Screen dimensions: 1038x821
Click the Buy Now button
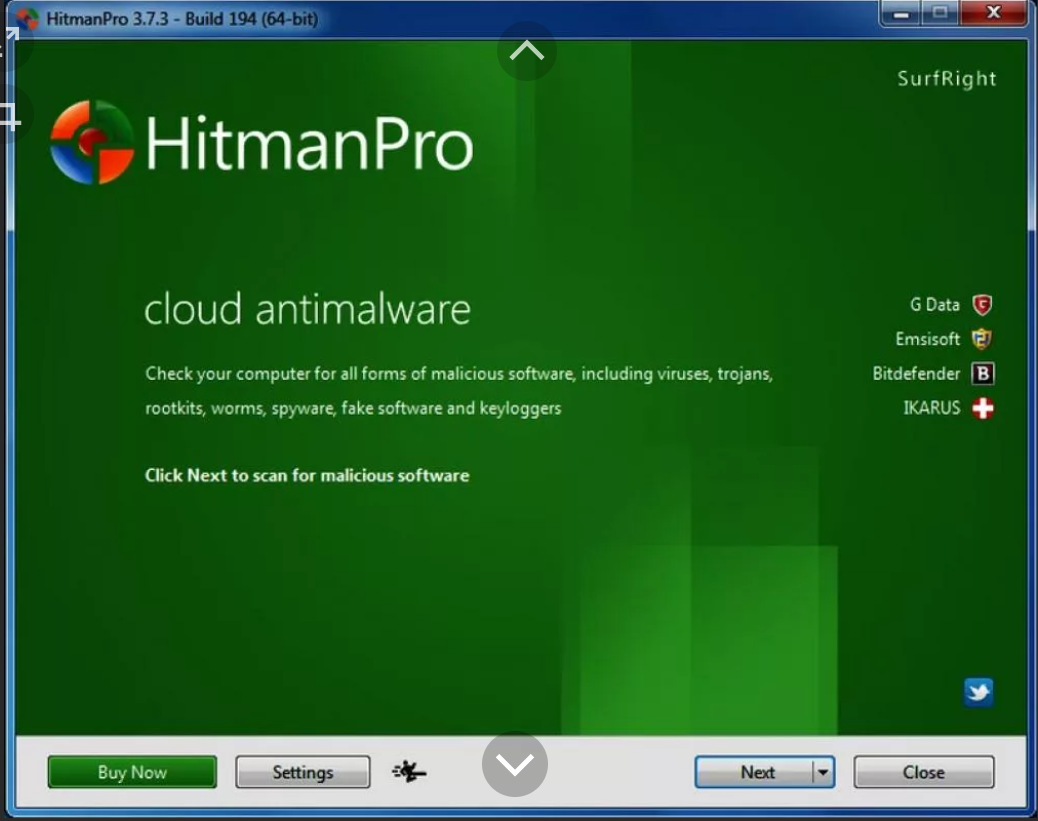[x=132, y=772]
